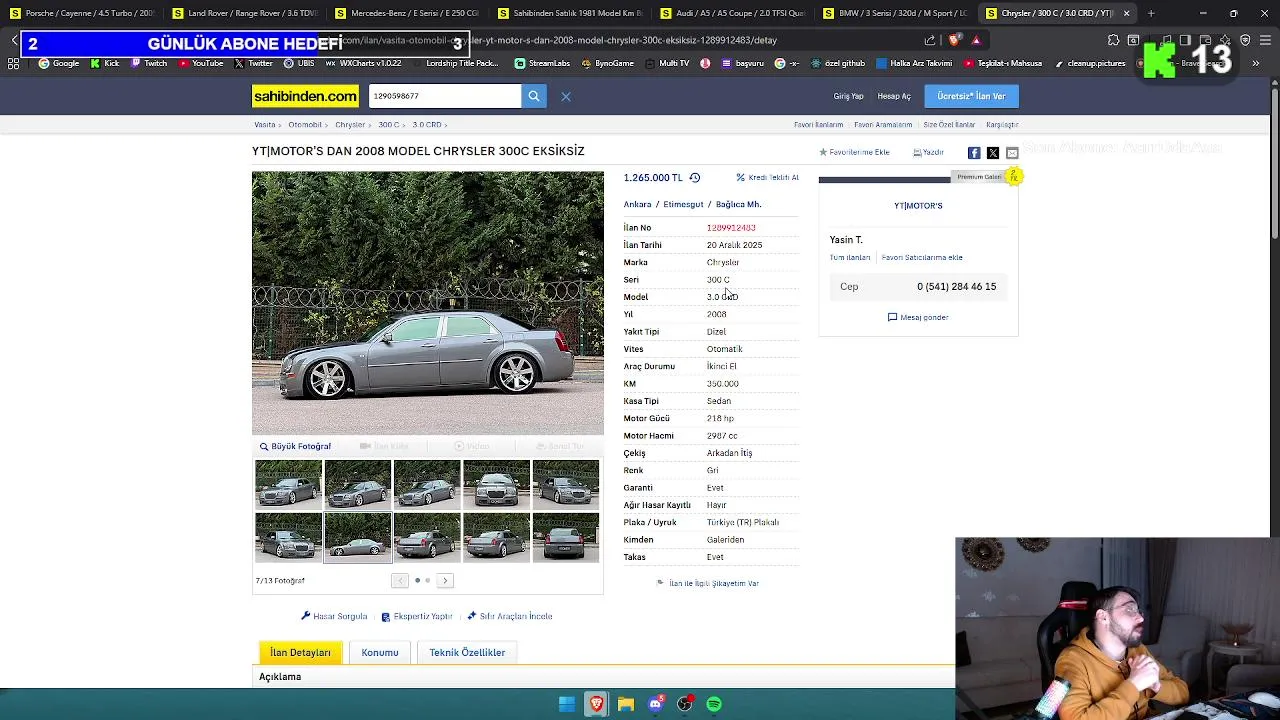Open the Brave Rewards triangle icon
Image resolution: width=1280 pixels, height=720 pixels.
pyautogui.click(x=976, y=40)
